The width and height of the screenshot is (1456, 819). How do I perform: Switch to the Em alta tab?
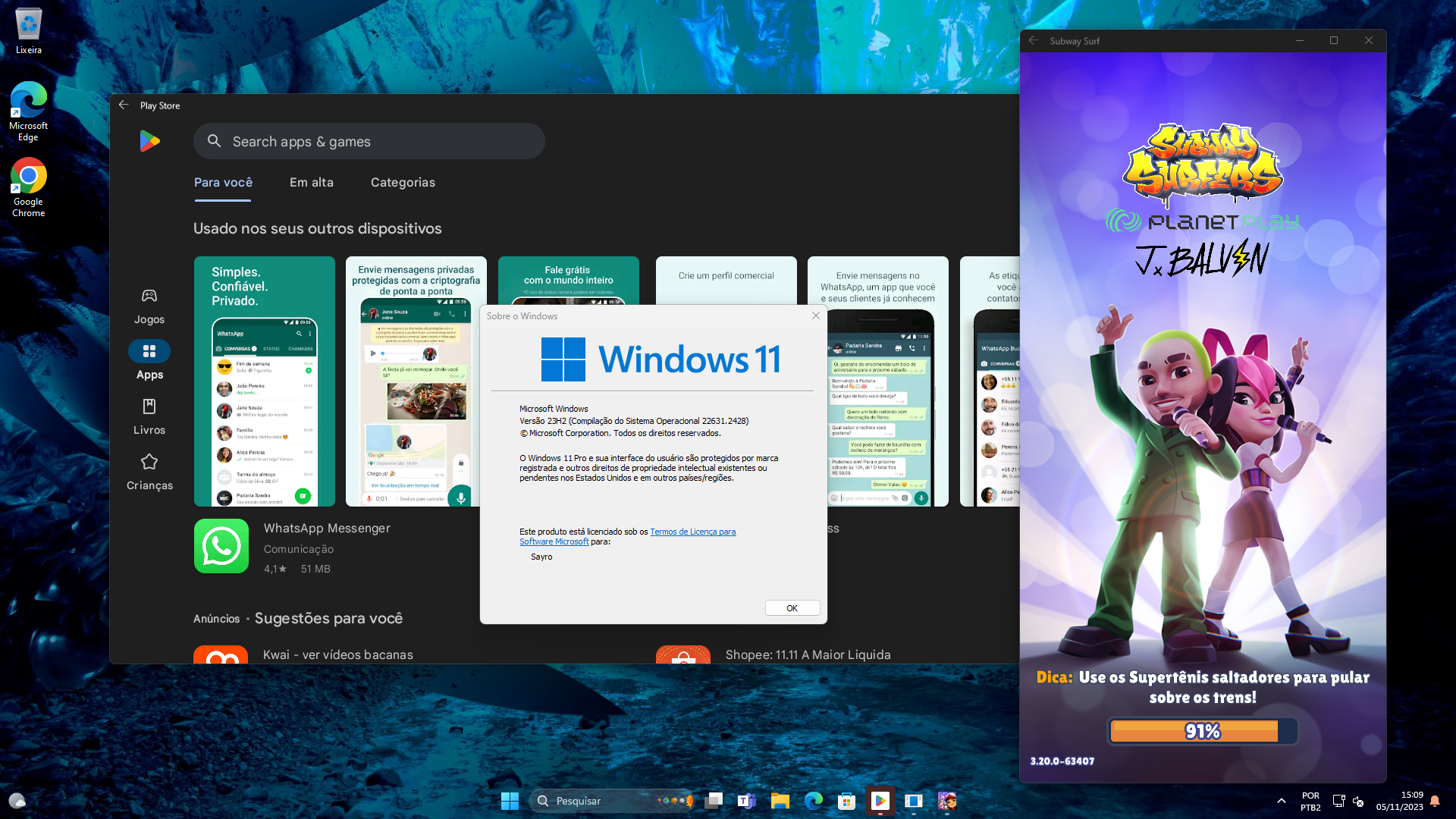[x=311, y=182]
